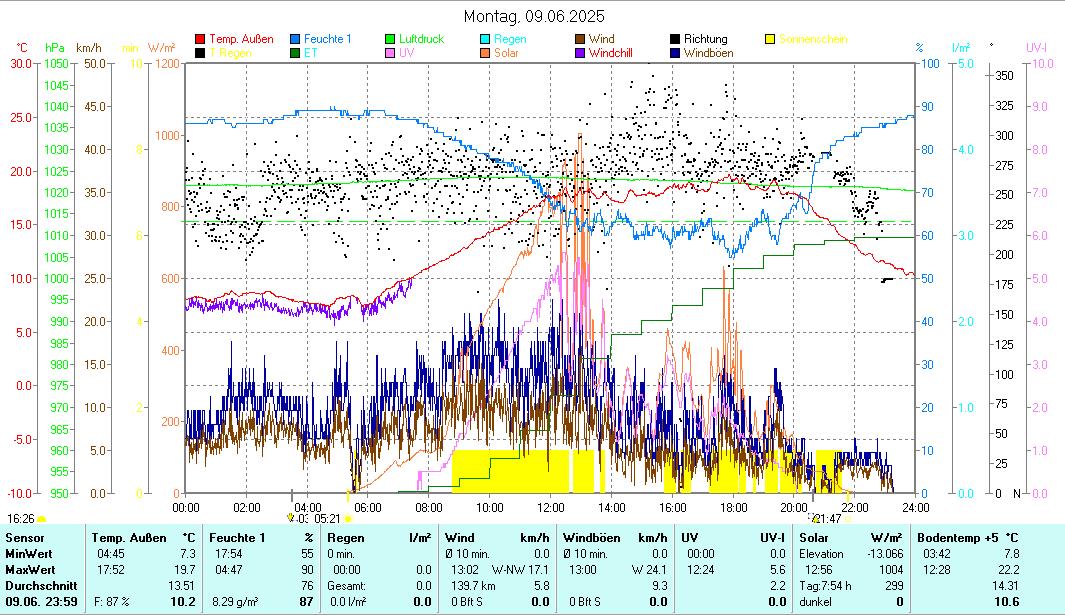Select the MaxWert row label

tap(28, 569)
